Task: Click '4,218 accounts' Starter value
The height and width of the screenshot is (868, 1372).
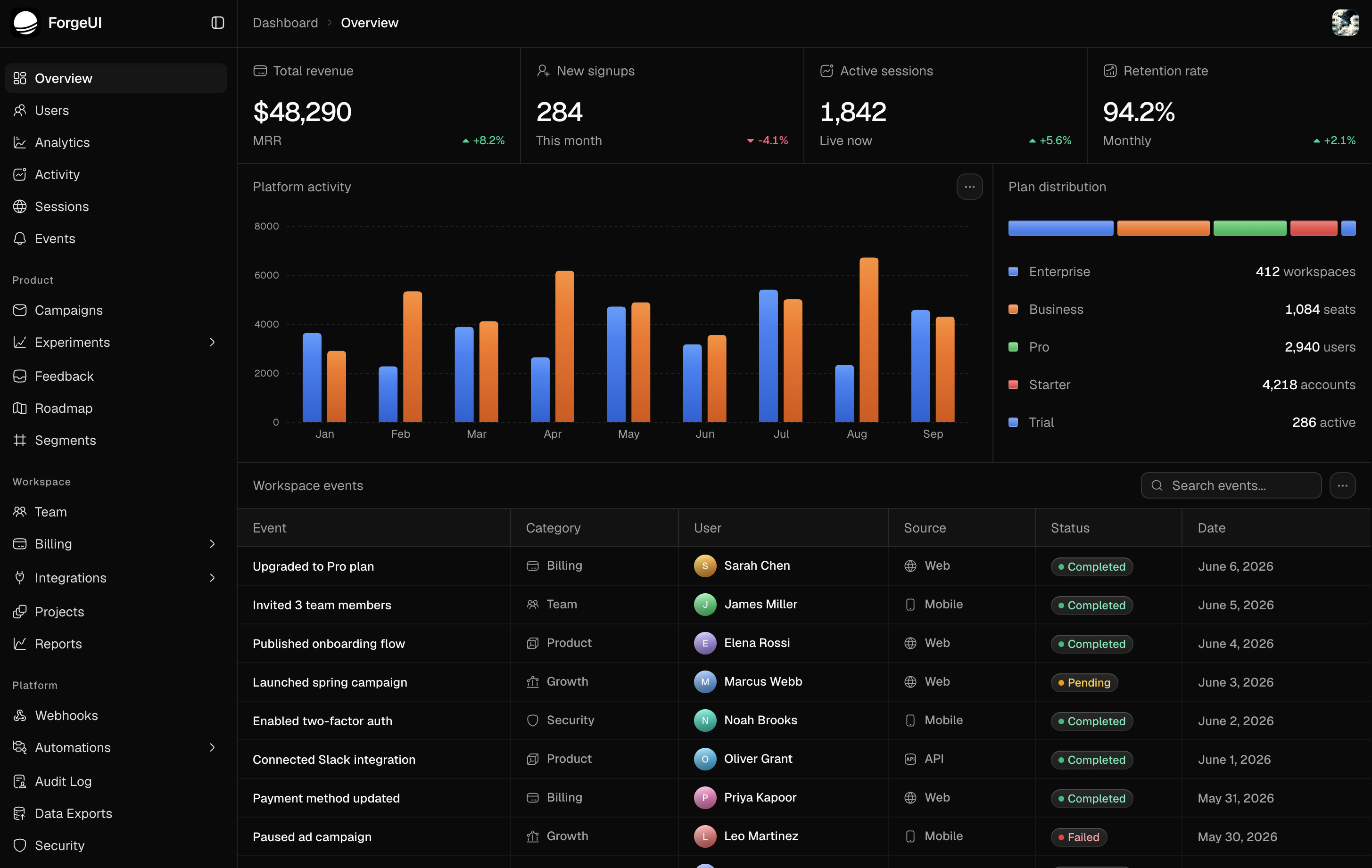Action: [x=1308, y=385]
